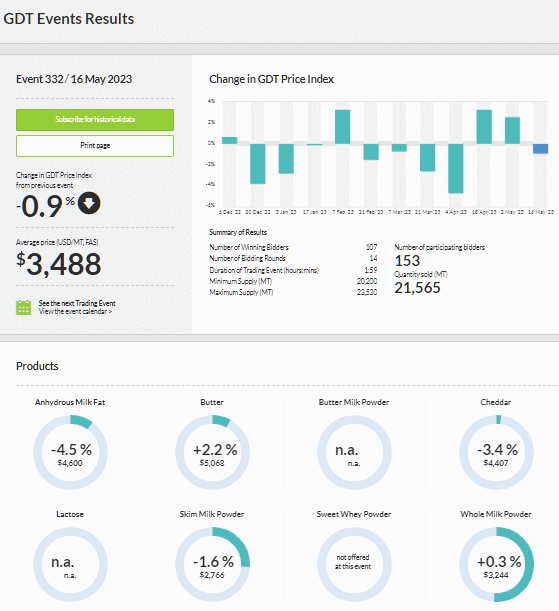This screenshot has height=611, width=559.
Task: Click the 4 Apr '23 chart bar
Action: [x=455, y=168]
